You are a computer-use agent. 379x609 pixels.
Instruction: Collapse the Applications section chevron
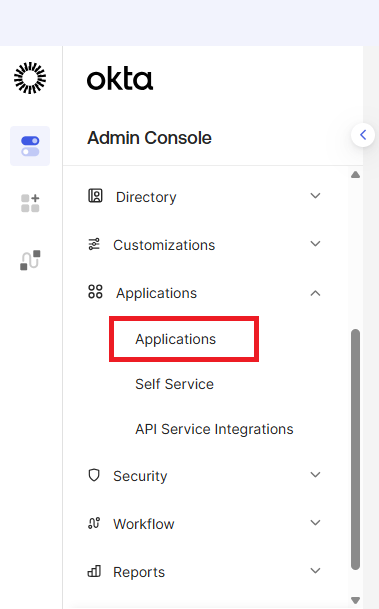click(315, 293)
